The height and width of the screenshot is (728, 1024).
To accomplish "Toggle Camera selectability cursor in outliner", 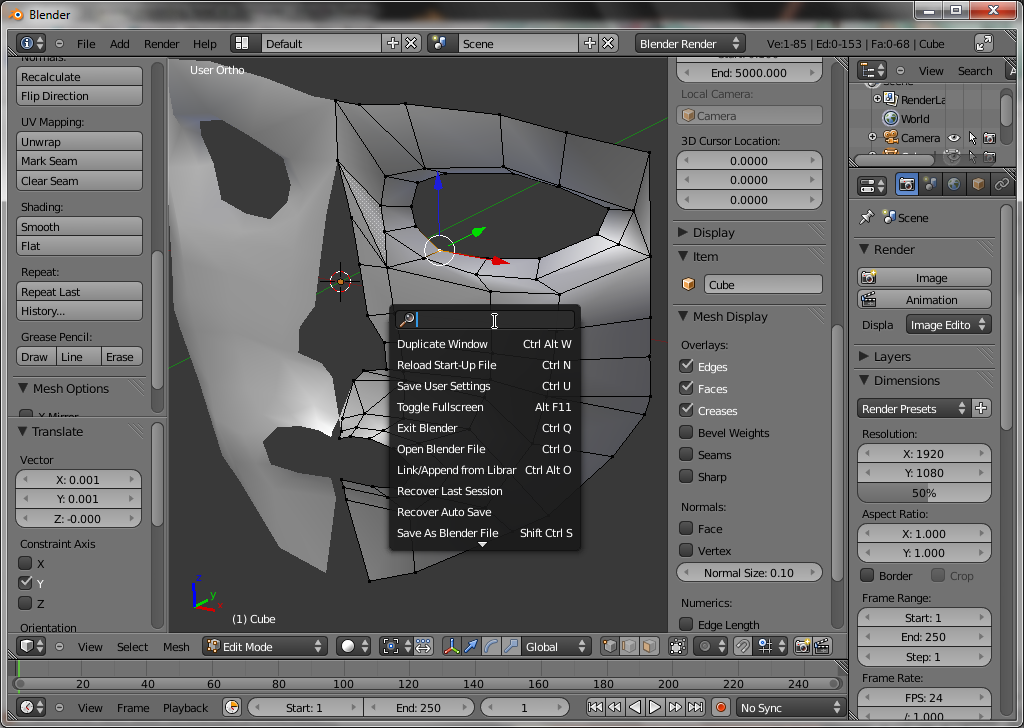I will [972, 138].
